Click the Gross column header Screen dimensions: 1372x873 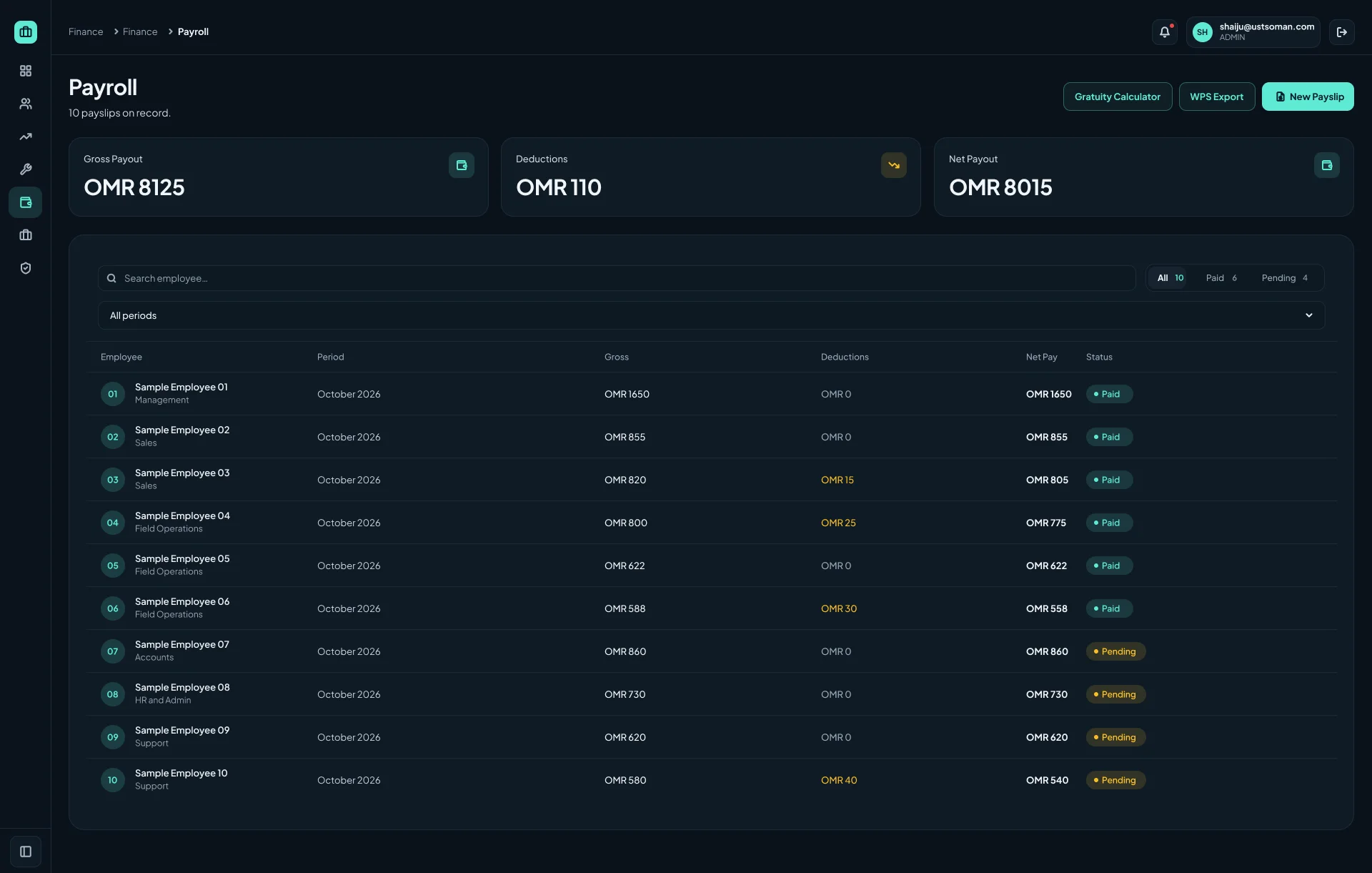(x=617, y=357)
